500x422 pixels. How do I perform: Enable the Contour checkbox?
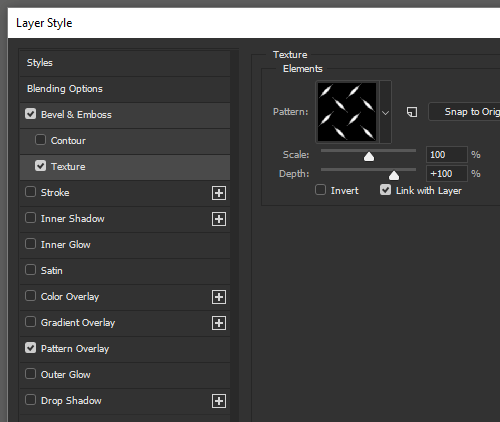tap(40, 140)
